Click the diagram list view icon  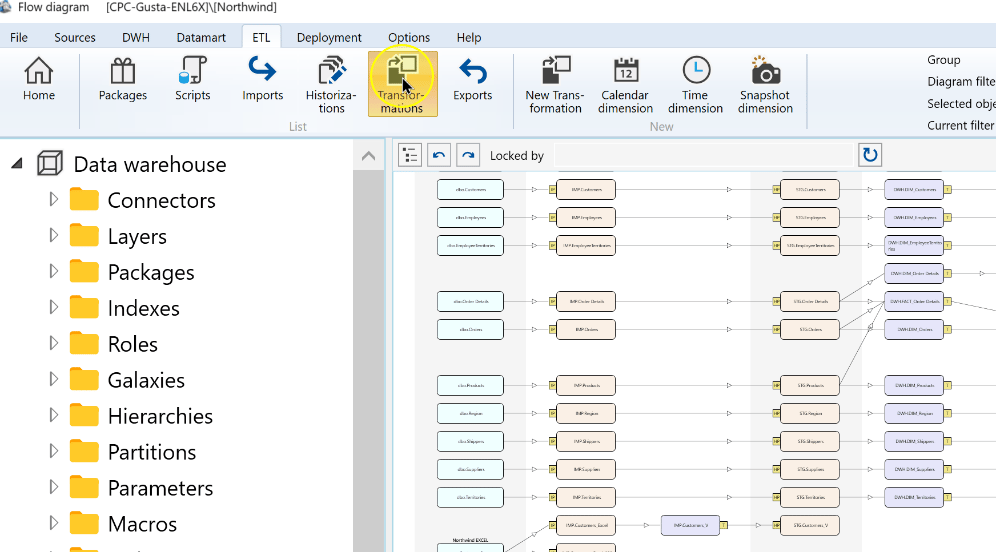click(410, 155)
